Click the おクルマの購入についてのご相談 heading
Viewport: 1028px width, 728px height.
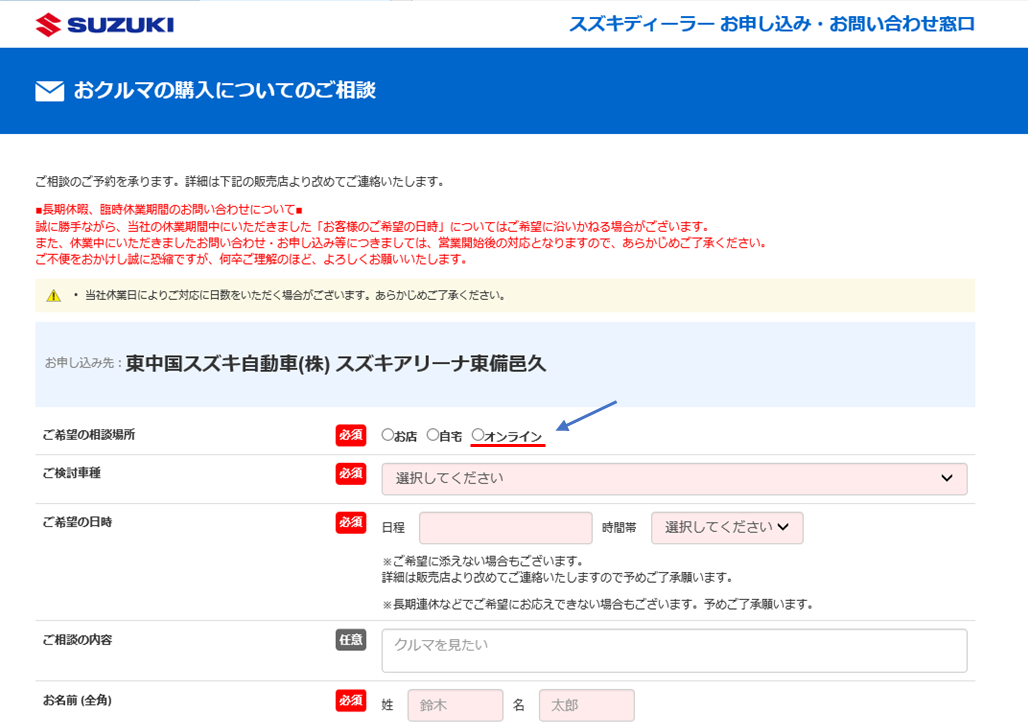click(225, 91)
